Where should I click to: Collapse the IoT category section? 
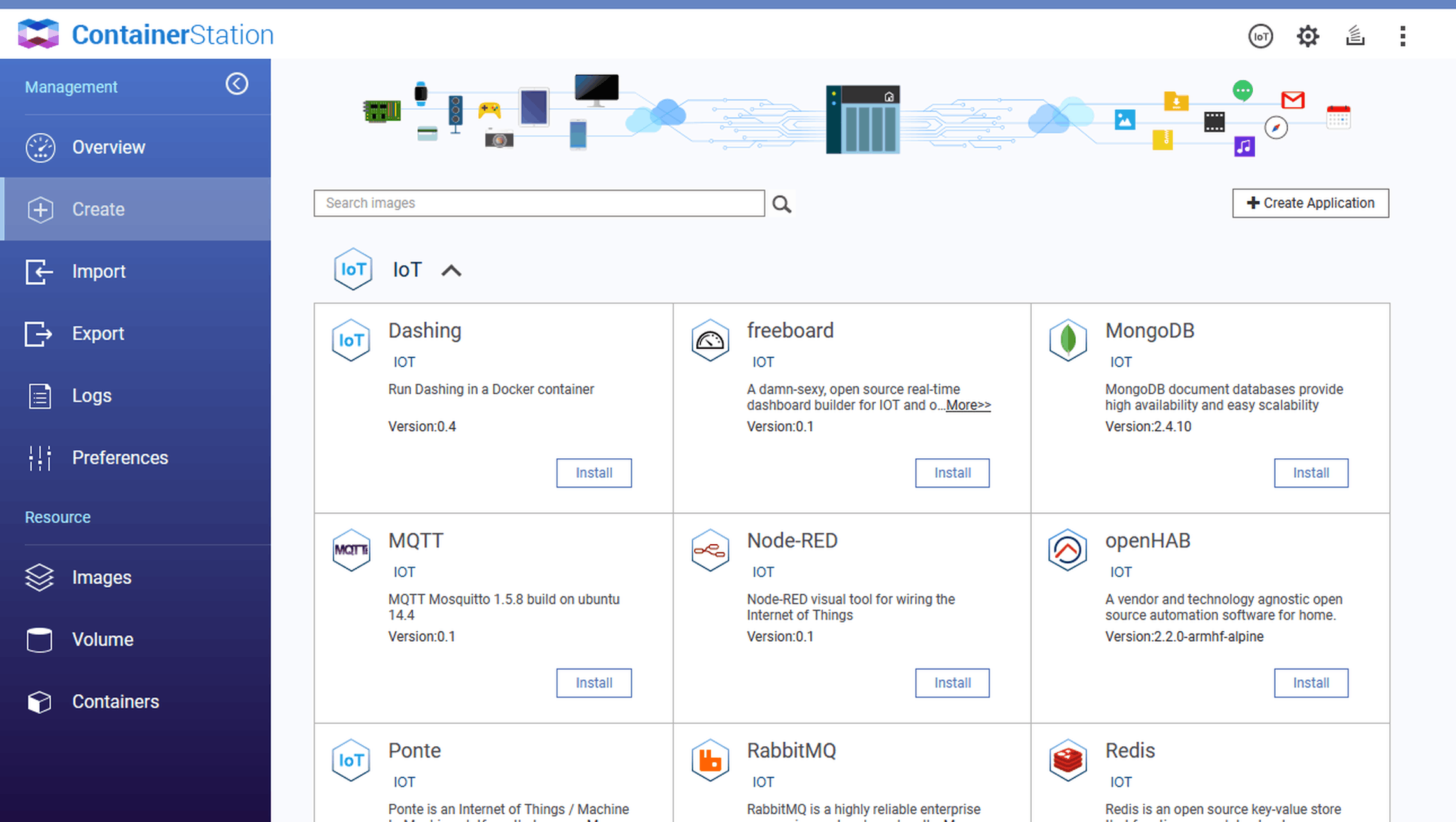pos(451,271)
